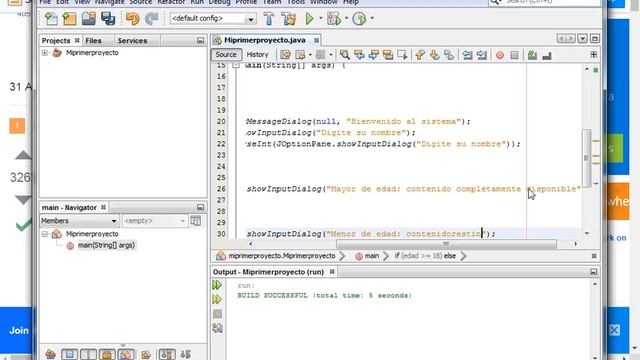Open the Profile Project dropdown arrow
The width and height of the screenshot is (640, 360).
(x=372, y=18)
